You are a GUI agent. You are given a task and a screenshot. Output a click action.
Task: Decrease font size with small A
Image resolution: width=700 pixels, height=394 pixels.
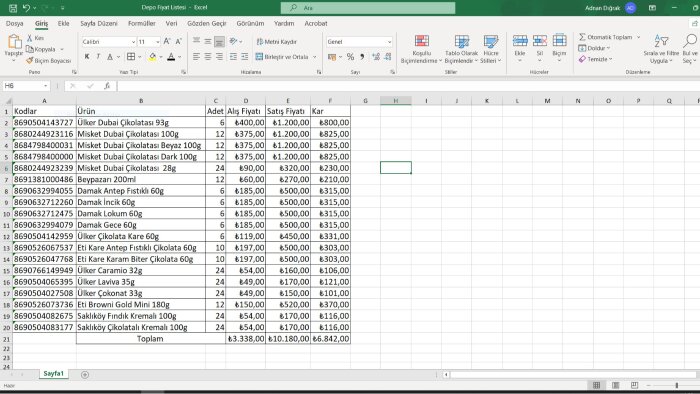coord(178,41)
